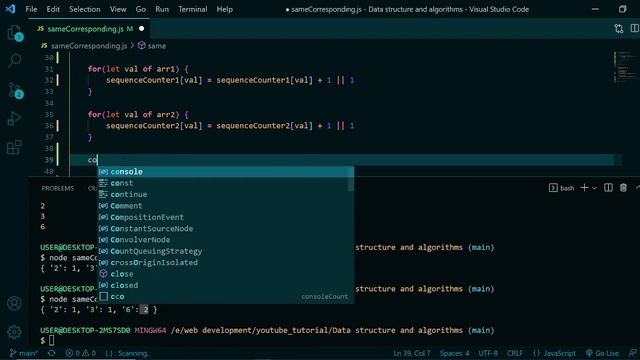Open the launch profile dropdown beside plus
640x360 pixels.
coord(594,188)
